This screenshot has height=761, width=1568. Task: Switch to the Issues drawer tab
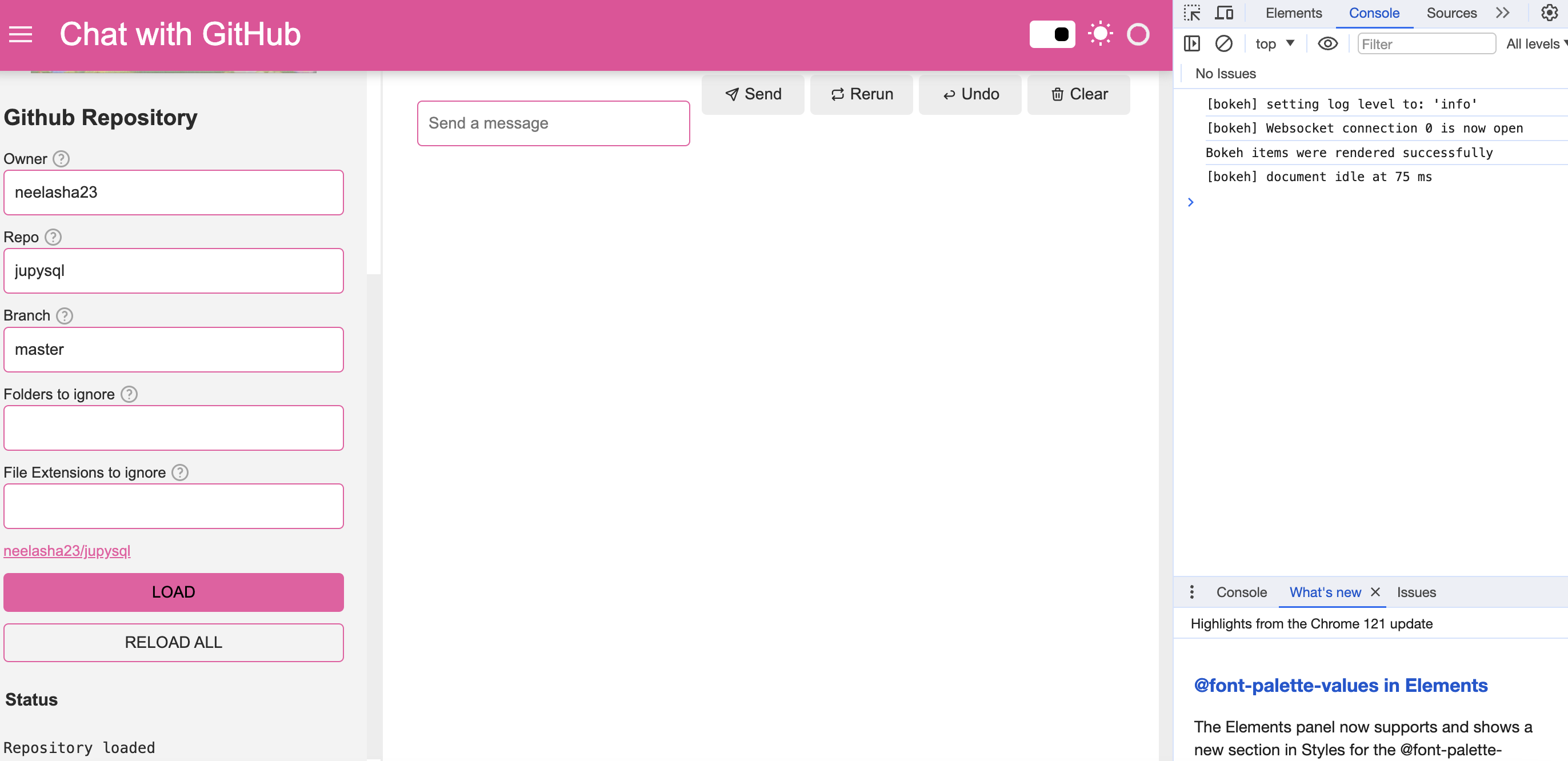(x=1416, y=592)
